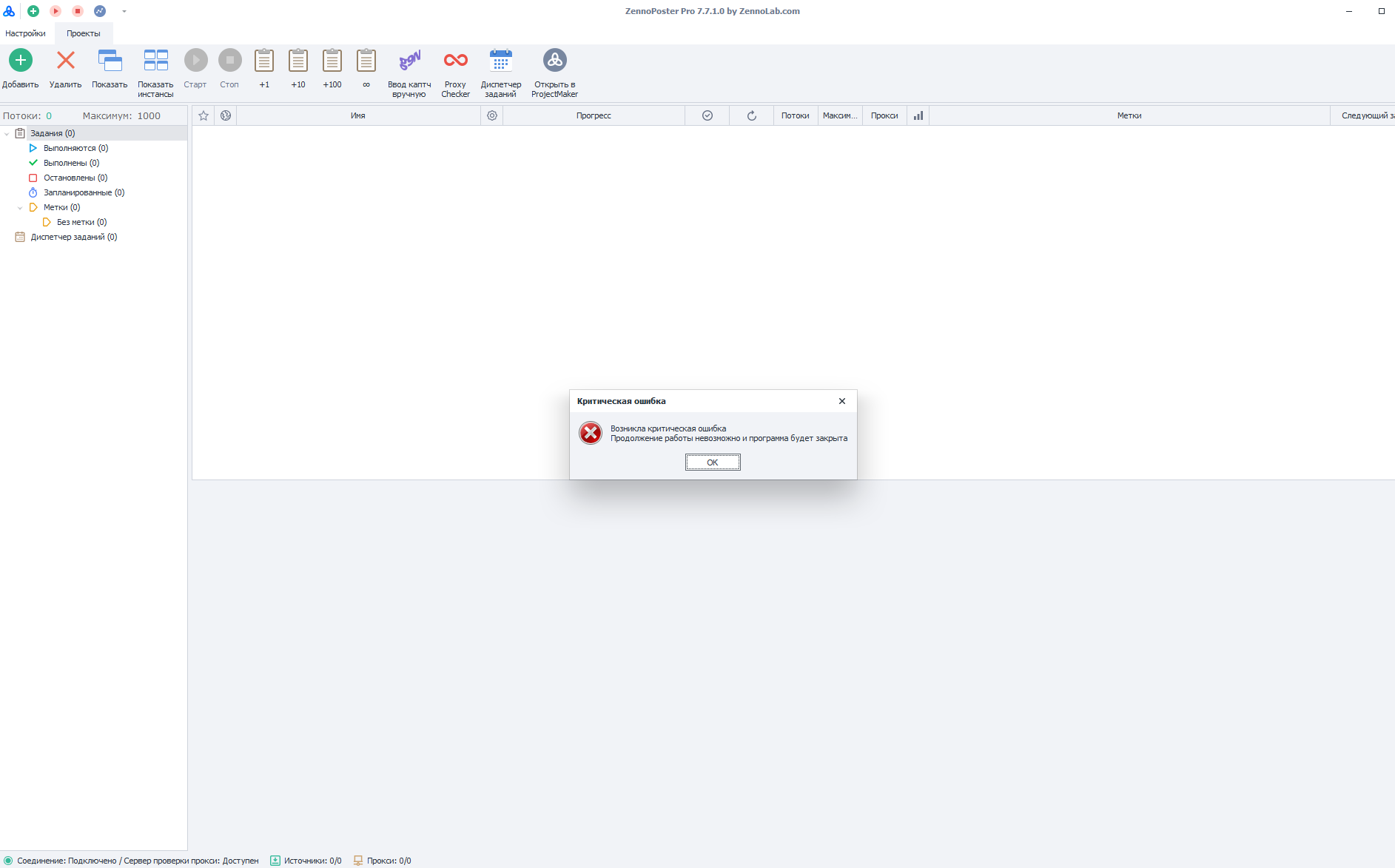Screen dimensions: 1395x868
Task: Click the infinity ∞ clipboard icon
Action: (x=366, y=60)
